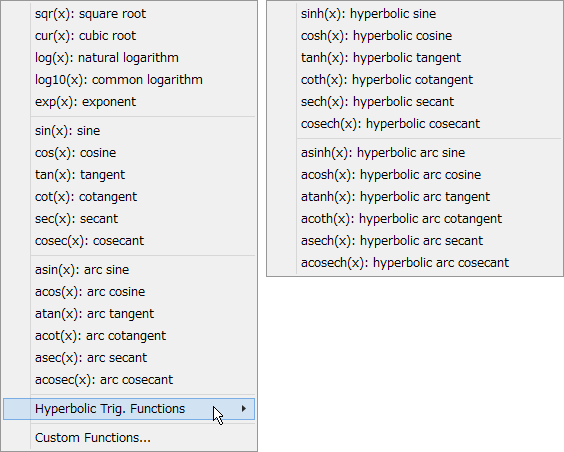Viewport: 564px width, 452px height.
Task: Open the Hyperbolic Trig. Functions item
Action: tap(129, 409)
